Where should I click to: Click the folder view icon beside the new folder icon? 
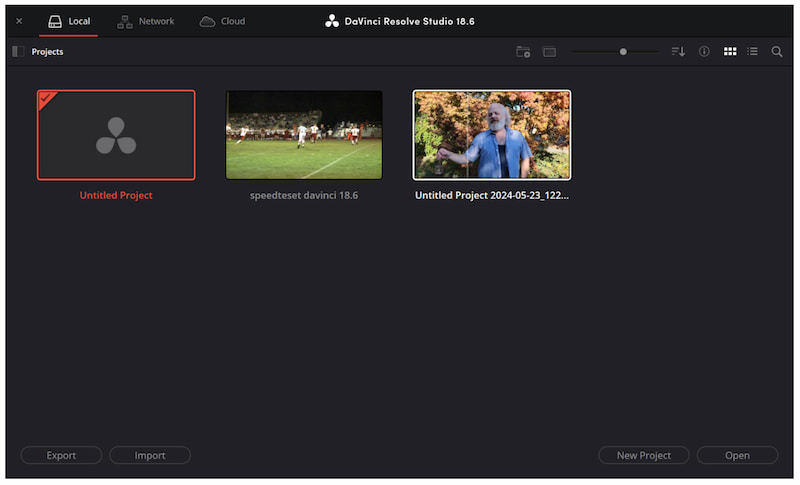click(x=549, y=52)
